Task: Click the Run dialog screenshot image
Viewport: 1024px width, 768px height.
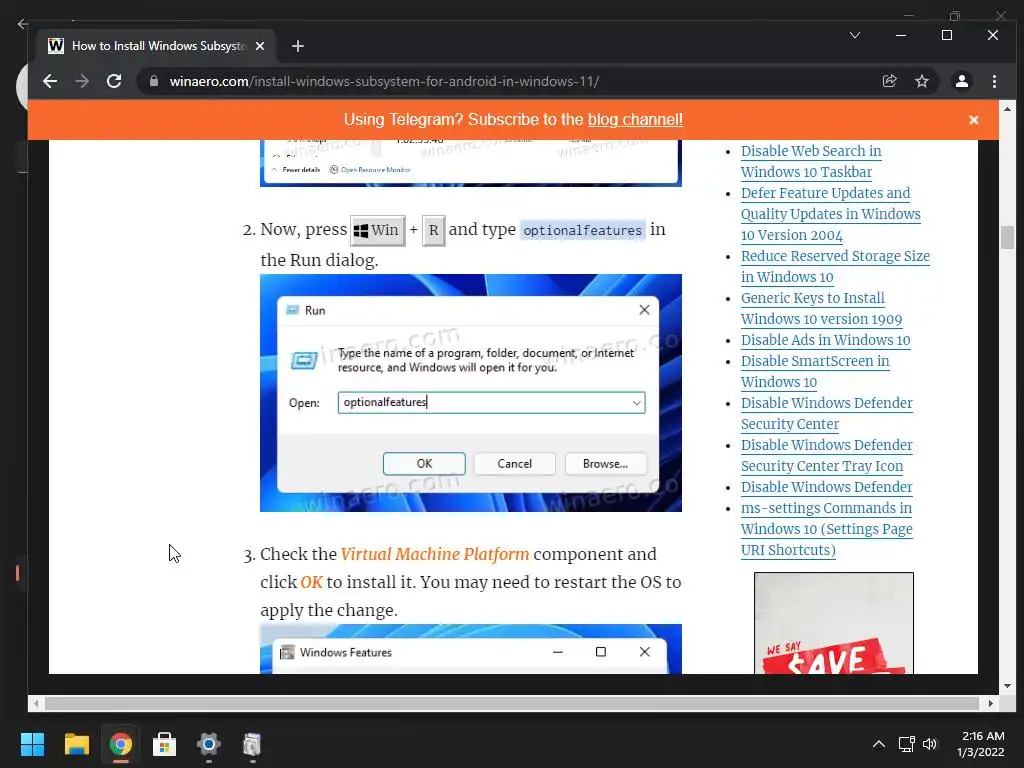Action: [x=471, y=393]
